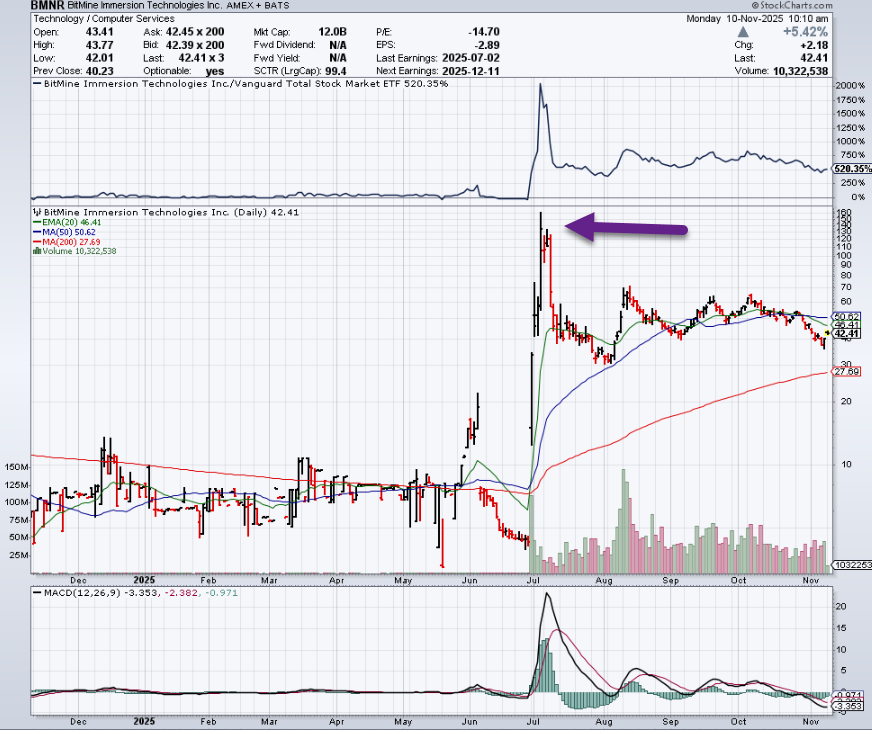Screen dimensions: 872x734
Task: Click the MA(200) red legend marker
Action: [x=36, y=242]
